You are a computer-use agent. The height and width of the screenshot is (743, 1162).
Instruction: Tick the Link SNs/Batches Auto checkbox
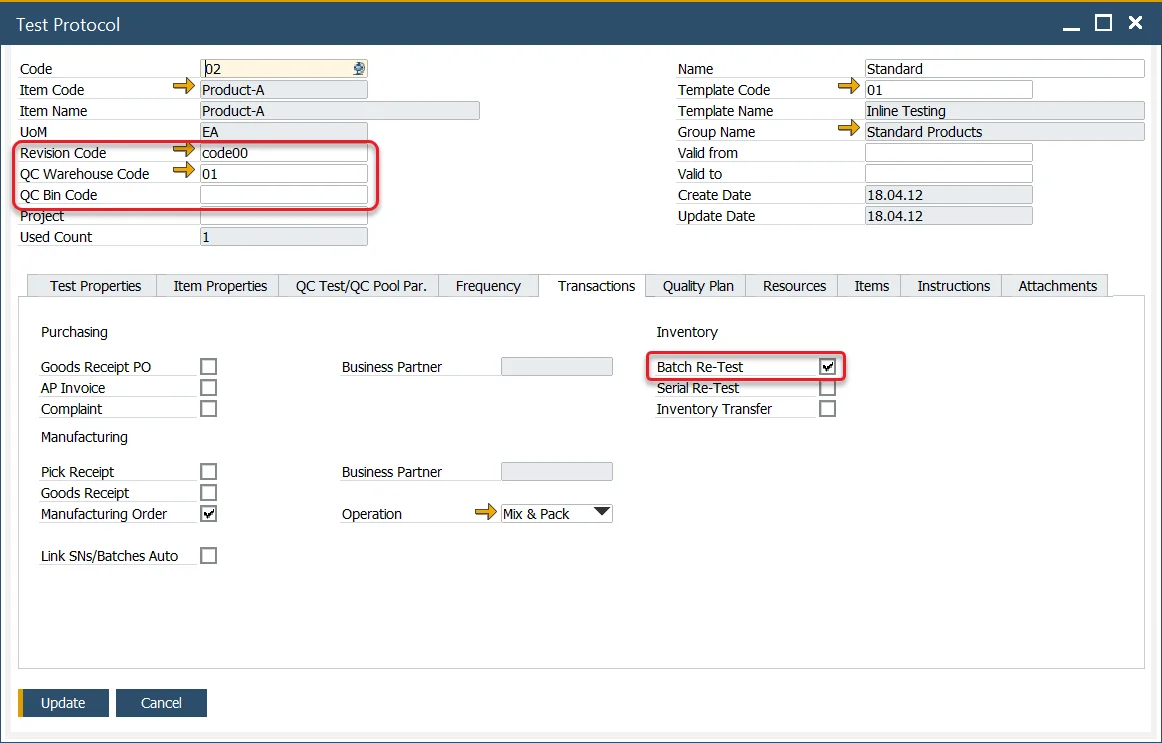coord(208,556)
